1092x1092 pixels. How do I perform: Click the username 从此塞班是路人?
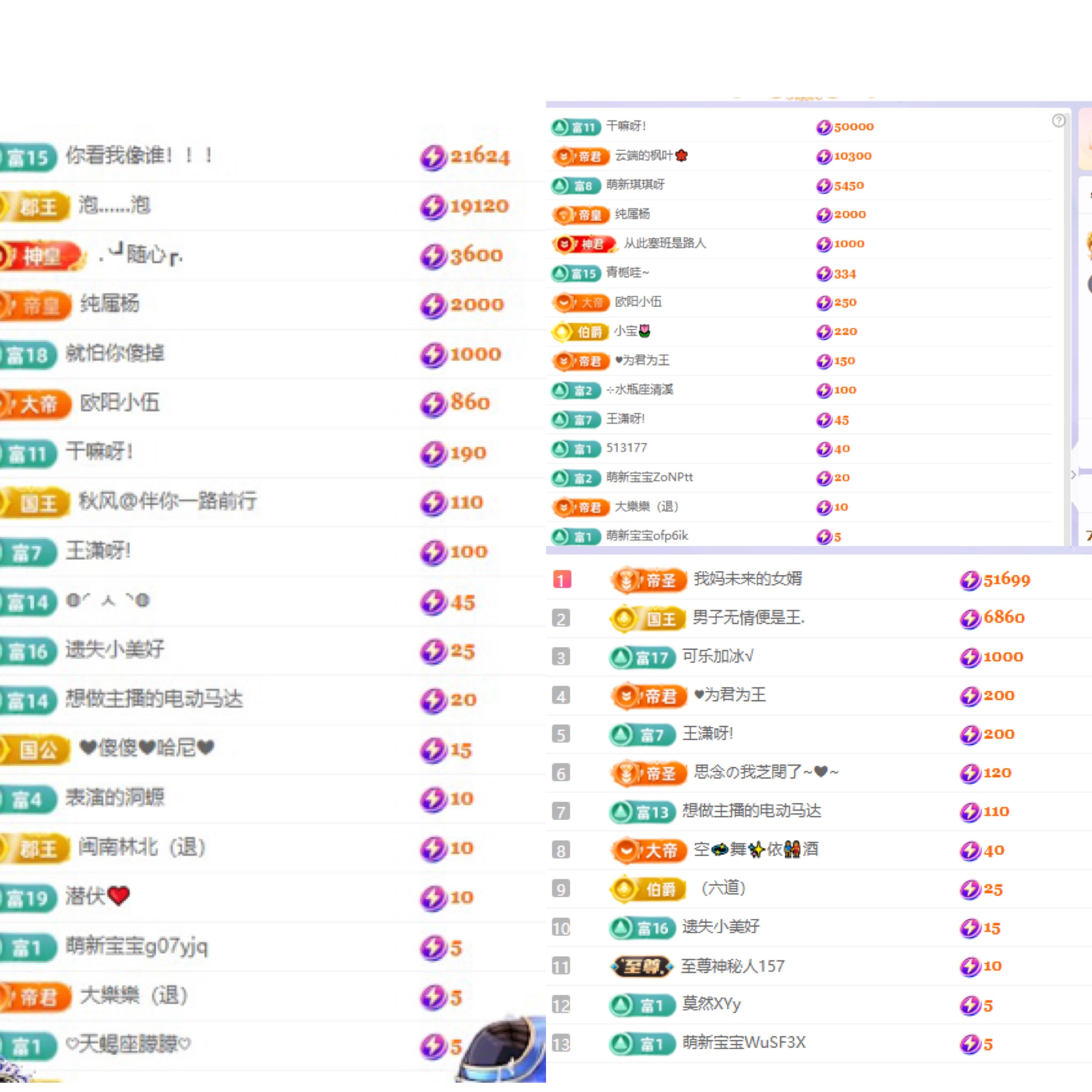[665, 244]
